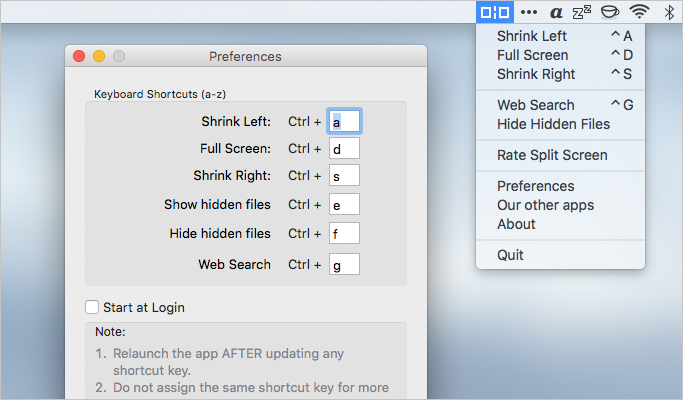This screenshot has width=683, height=400.
Task: Click the italic letter a menu bar icon
Action: coord(556,13)
